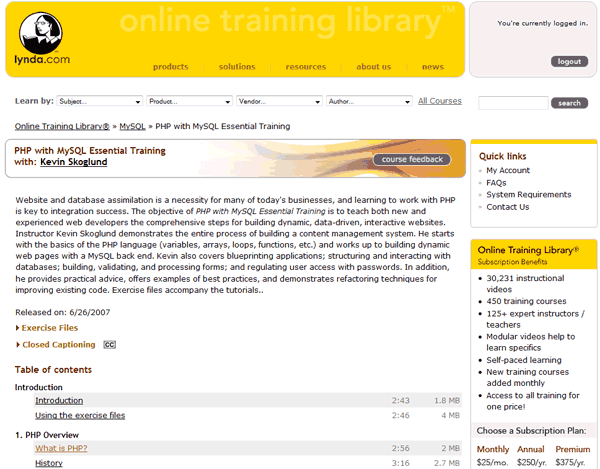Focus the search text field
600x469 pixels.
tap(513, 103)
